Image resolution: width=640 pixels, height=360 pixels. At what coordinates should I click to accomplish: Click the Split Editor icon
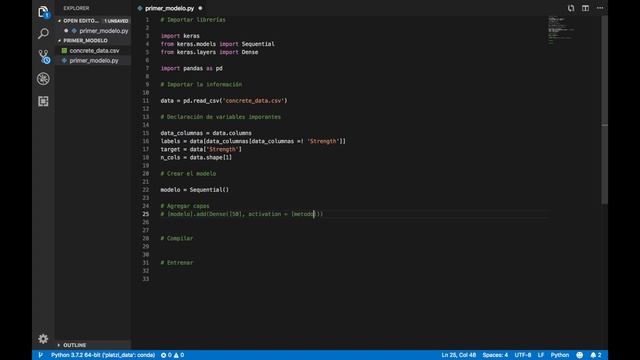585,8
